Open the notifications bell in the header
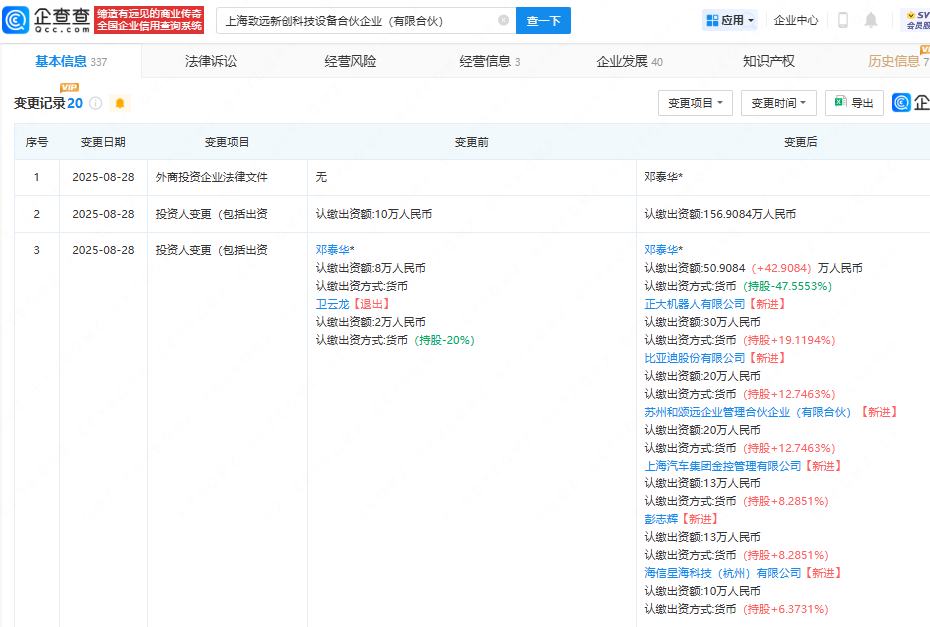The image size is (930, 627). click(871, 20)
